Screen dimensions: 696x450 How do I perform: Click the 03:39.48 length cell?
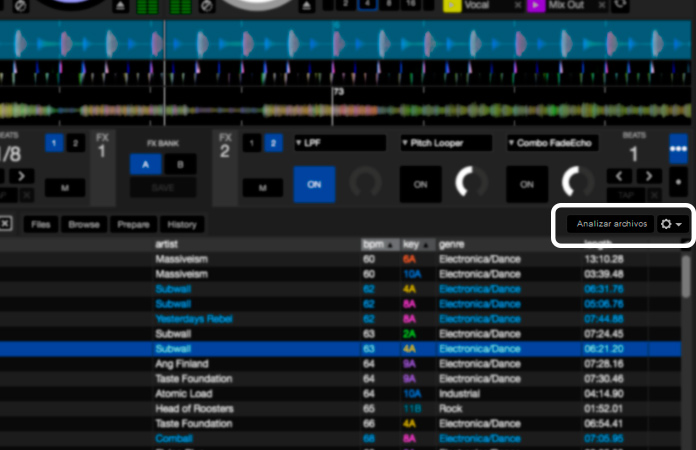pyautogui.click(x=604, y=274)
